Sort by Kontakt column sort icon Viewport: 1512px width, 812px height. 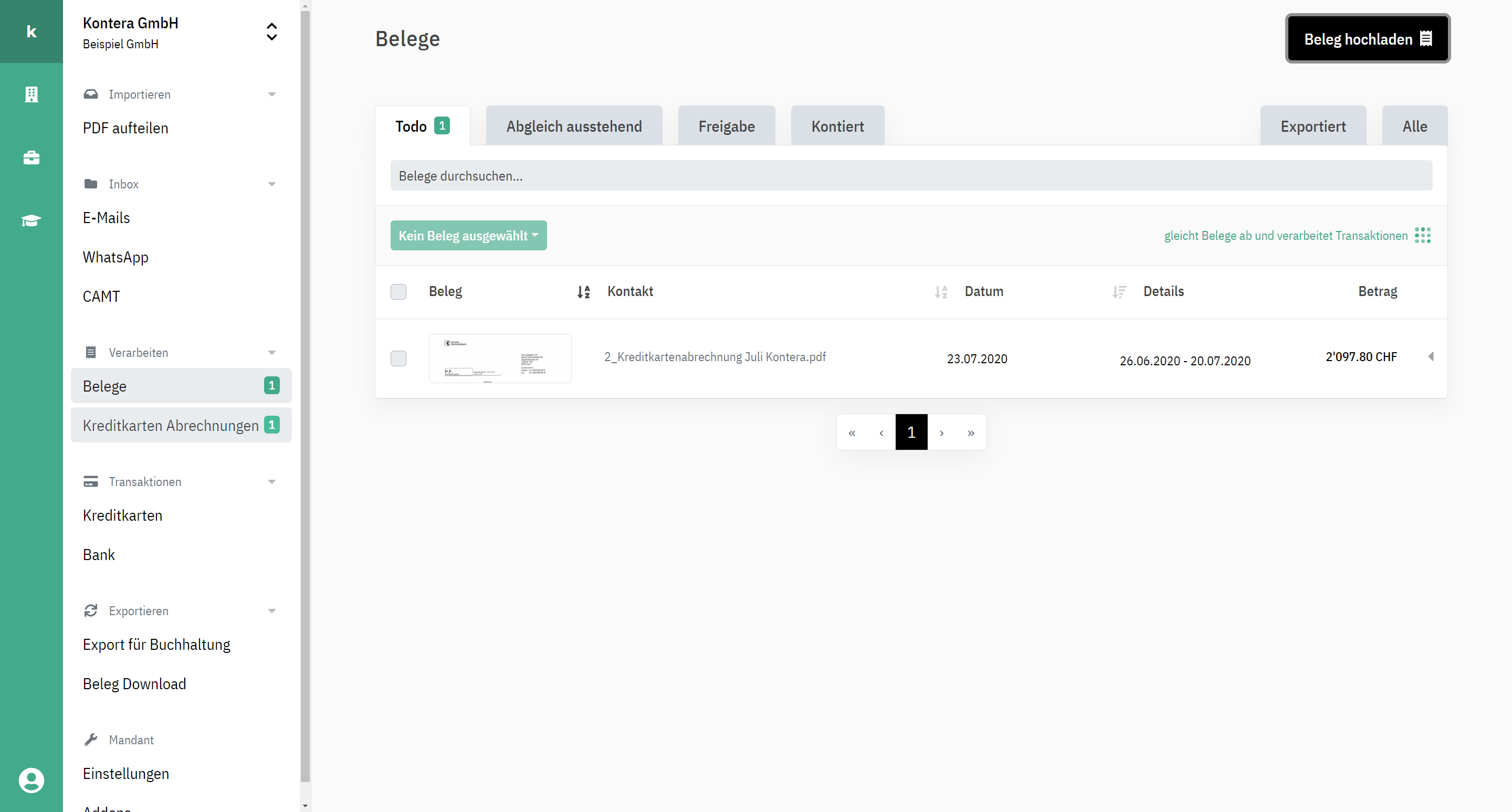(941, 292)
